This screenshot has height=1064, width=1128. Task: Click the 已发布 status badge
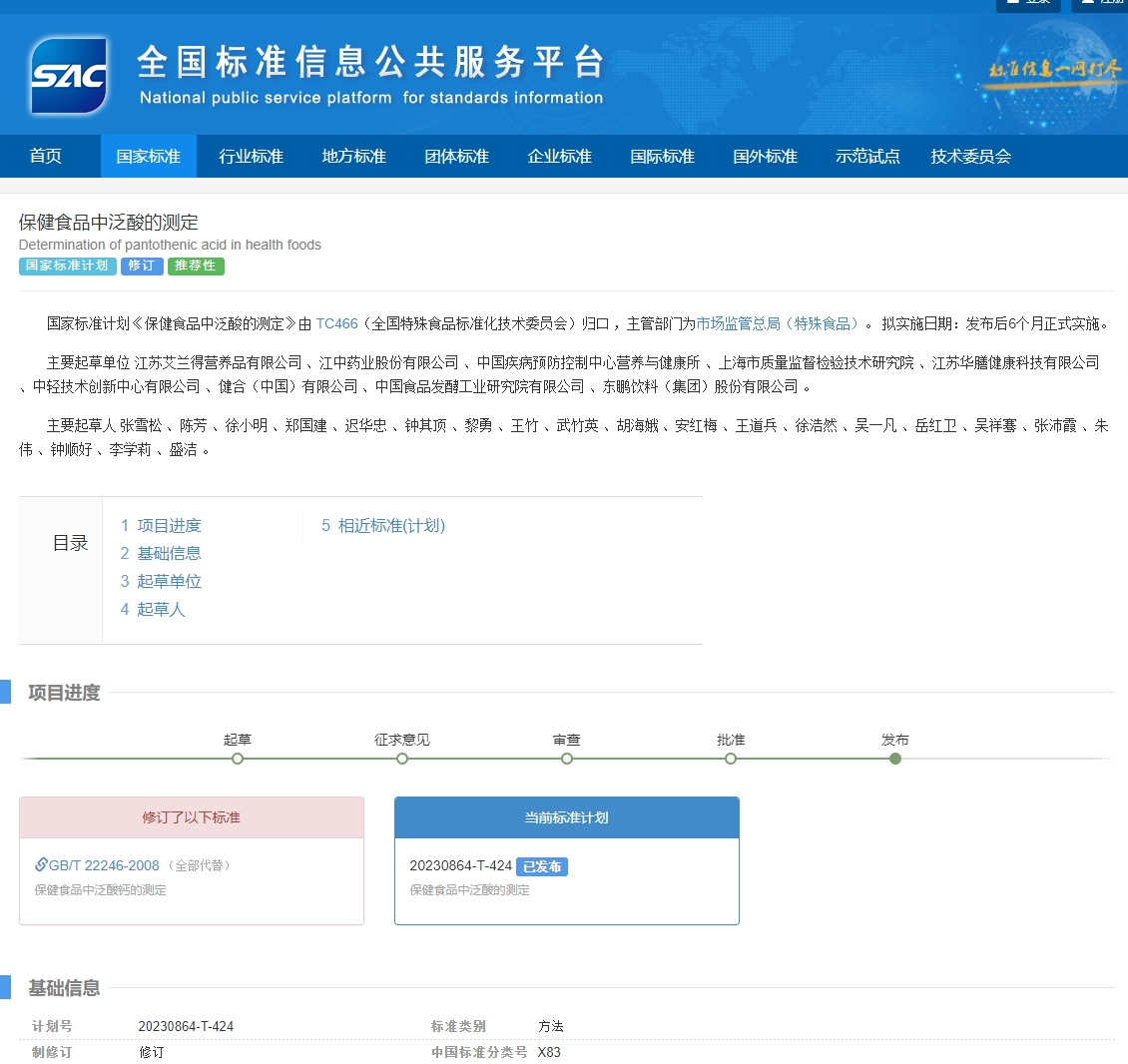[x=542, y=866]
